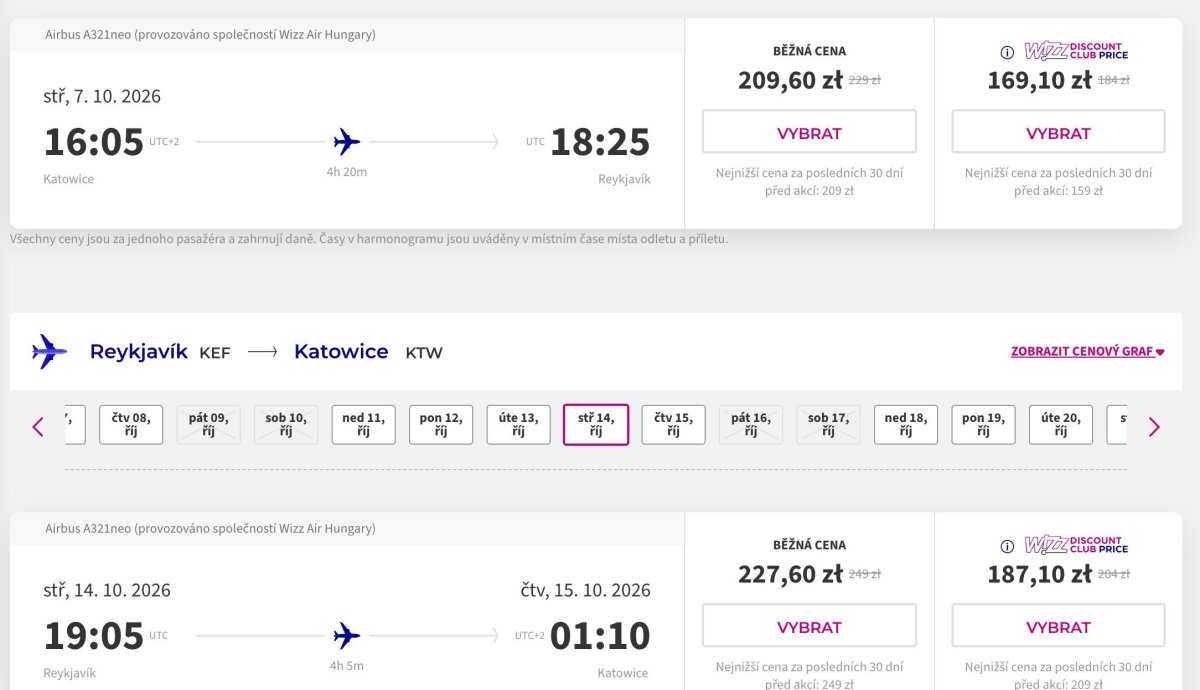Viewport: 1200px width, 690px height.
Task: Select regular price 209,60 zł with Vybrat
Action: tap(809, 132)
